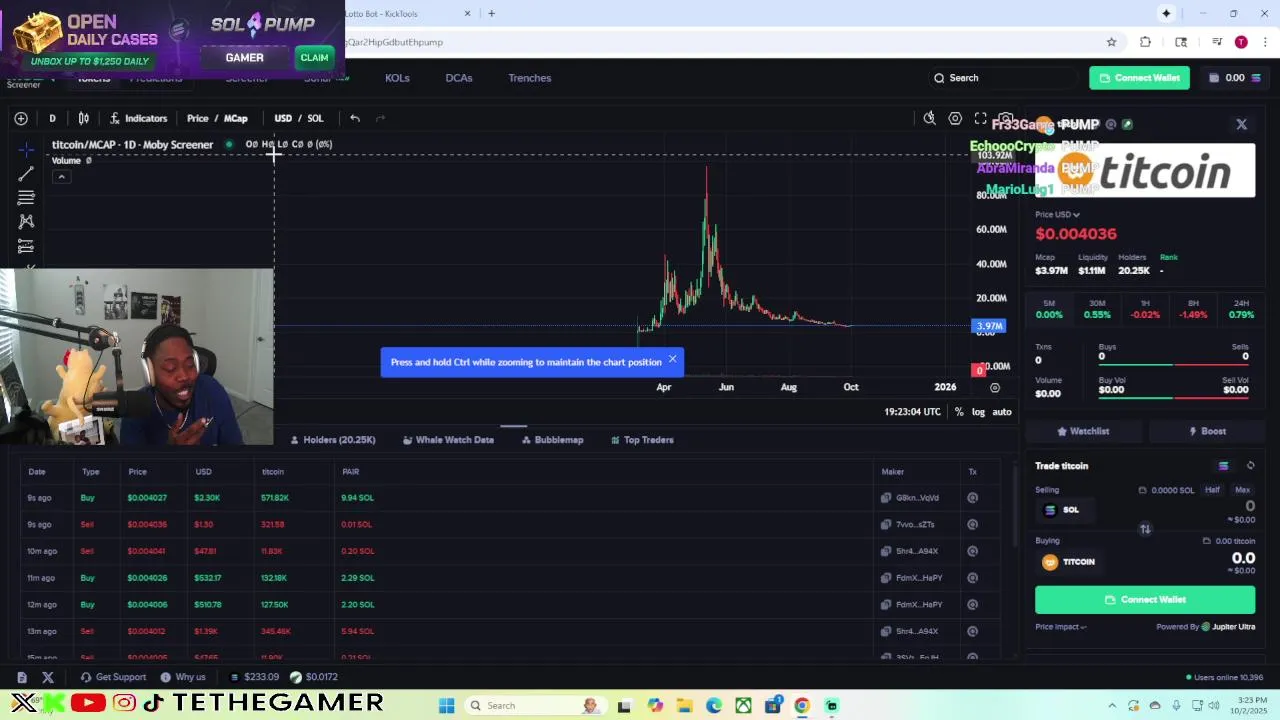The image size is (1280, 720).
Task: Open the Fibonacci retracement tool
Action: tap(26, 198)
